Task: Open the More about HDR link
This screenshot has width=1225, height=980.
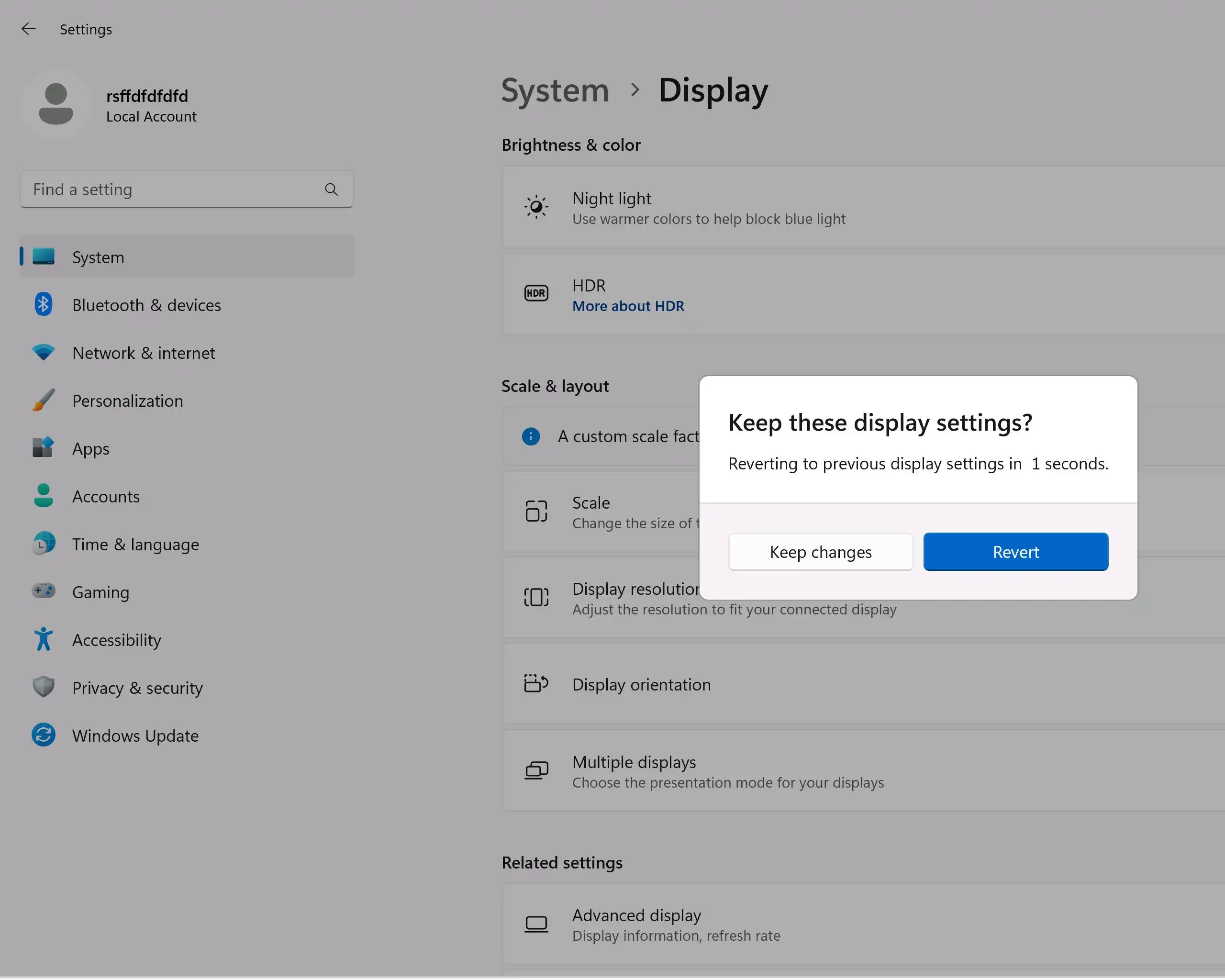Action: click(628, 306)
